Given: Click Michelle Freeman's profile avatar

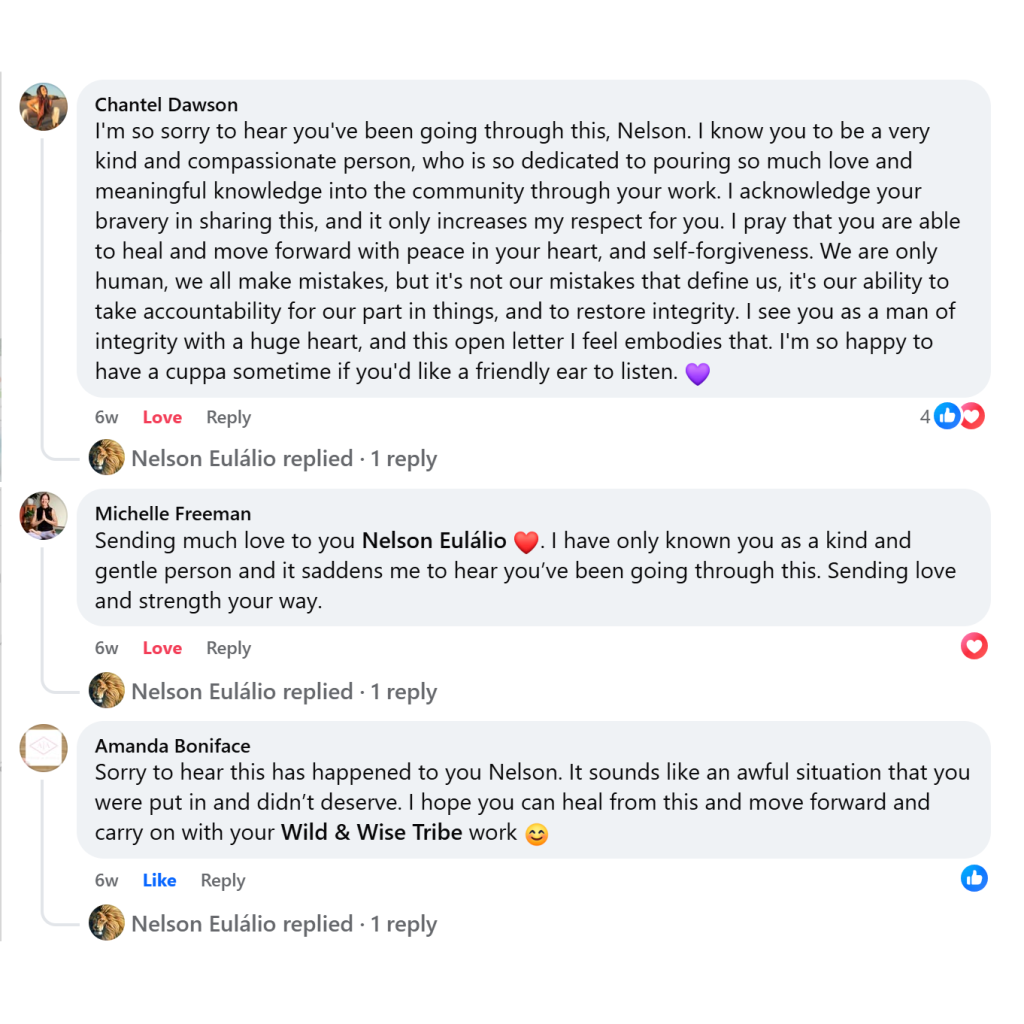Looking at the screenshot, I should pyautogui.click(x=44, y=516).
